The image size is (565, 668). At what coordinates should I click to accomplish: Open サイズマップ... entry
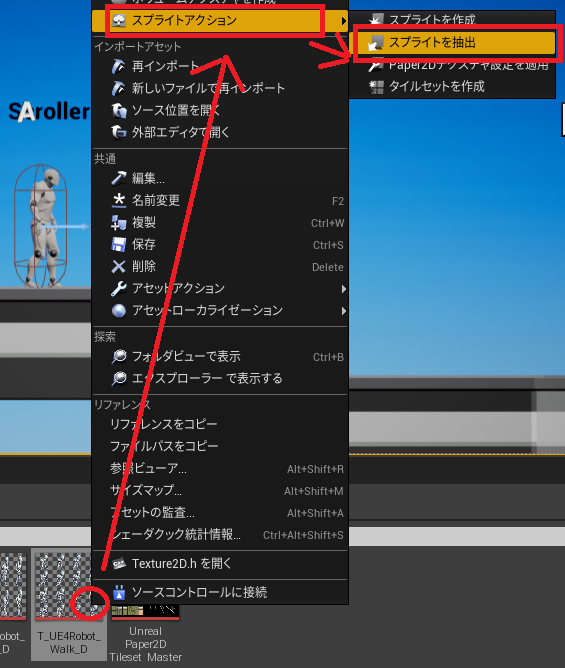point(220,490)
